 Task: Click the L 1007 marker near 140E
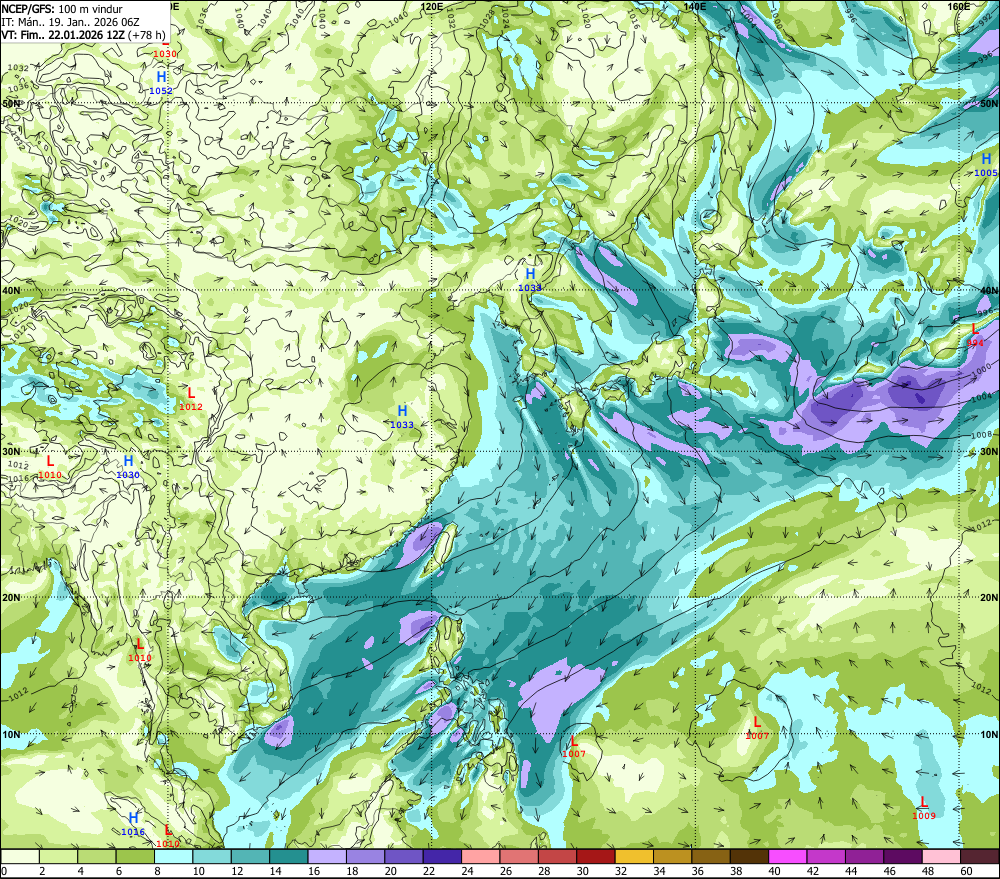[x=757, y=728]
